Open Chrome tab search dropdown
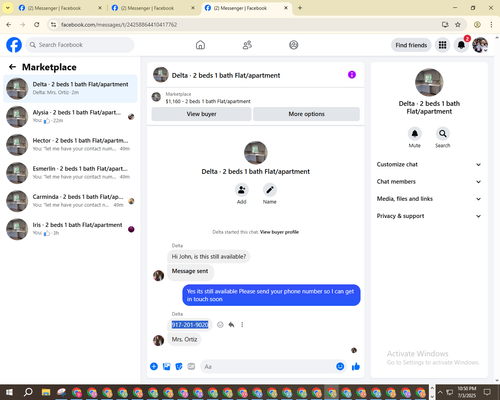Screen dimensions: 500x400 pos(7,8)
